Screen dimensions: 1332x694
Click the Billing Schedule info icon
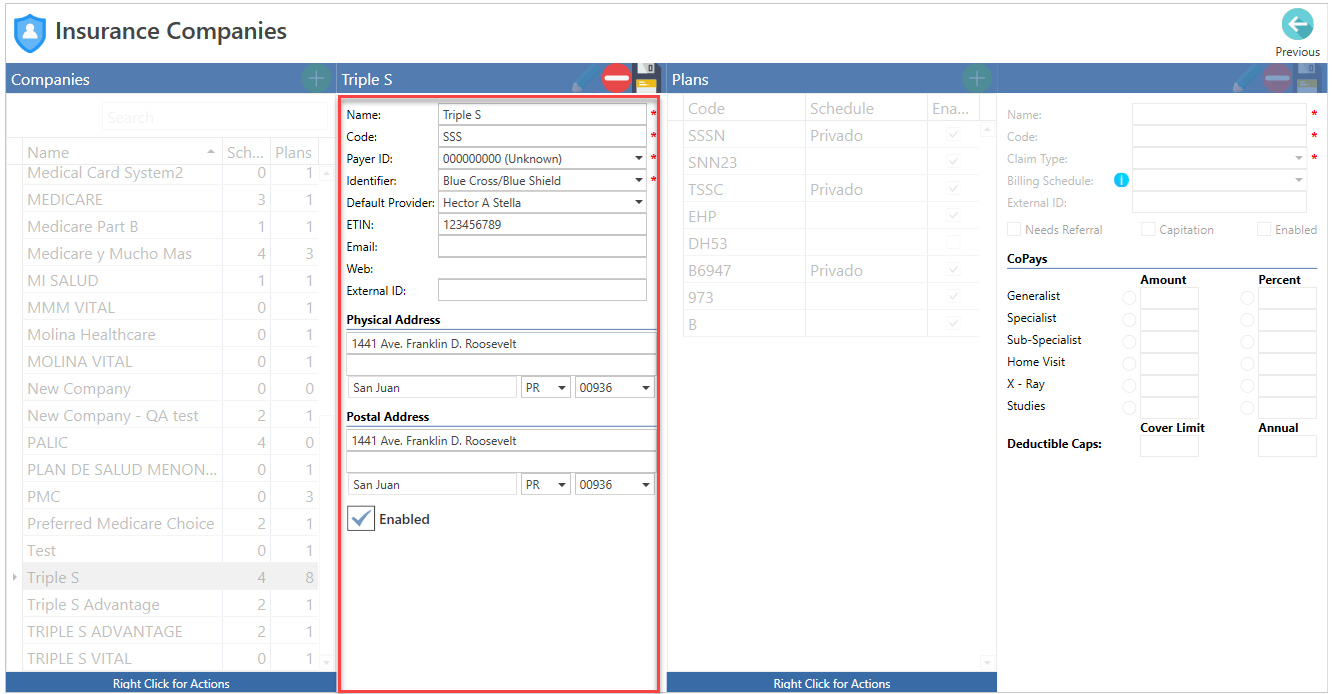tap(1122, 180)
